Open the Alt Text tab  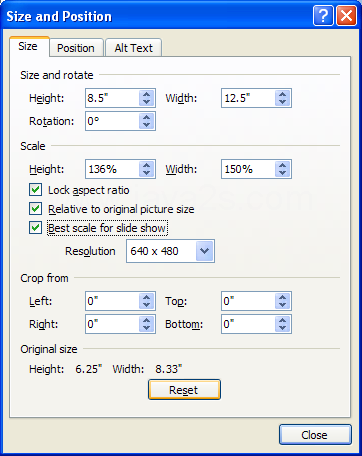coord(133,48)
